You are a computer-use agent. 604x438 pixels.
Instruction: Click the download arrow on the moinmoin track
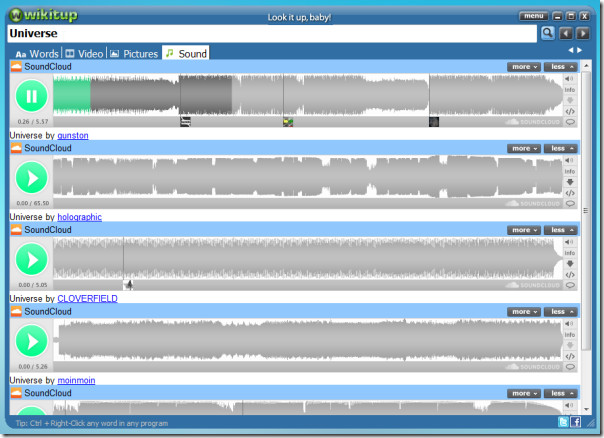tap(570, 346)
